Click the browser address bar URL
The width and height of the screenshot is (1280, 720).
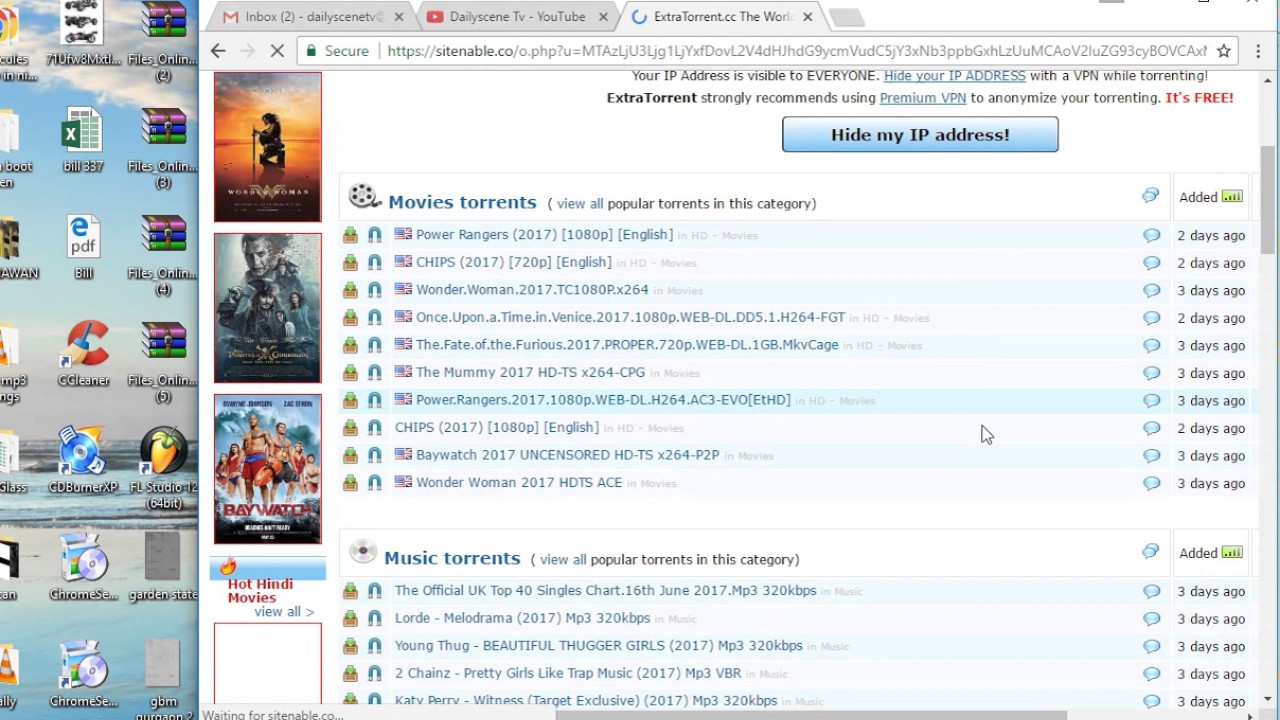tap(796, 51)
